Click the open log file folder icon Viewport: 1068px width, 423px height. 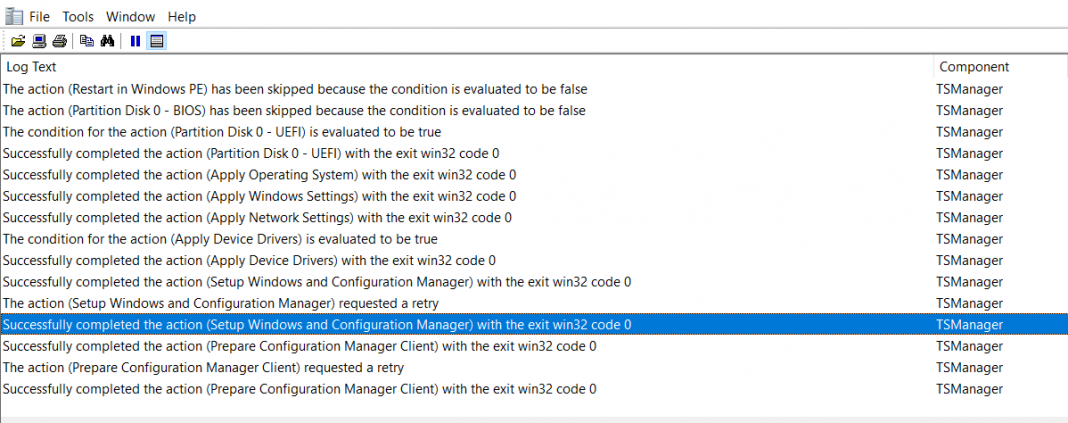[x=18, y=42]
